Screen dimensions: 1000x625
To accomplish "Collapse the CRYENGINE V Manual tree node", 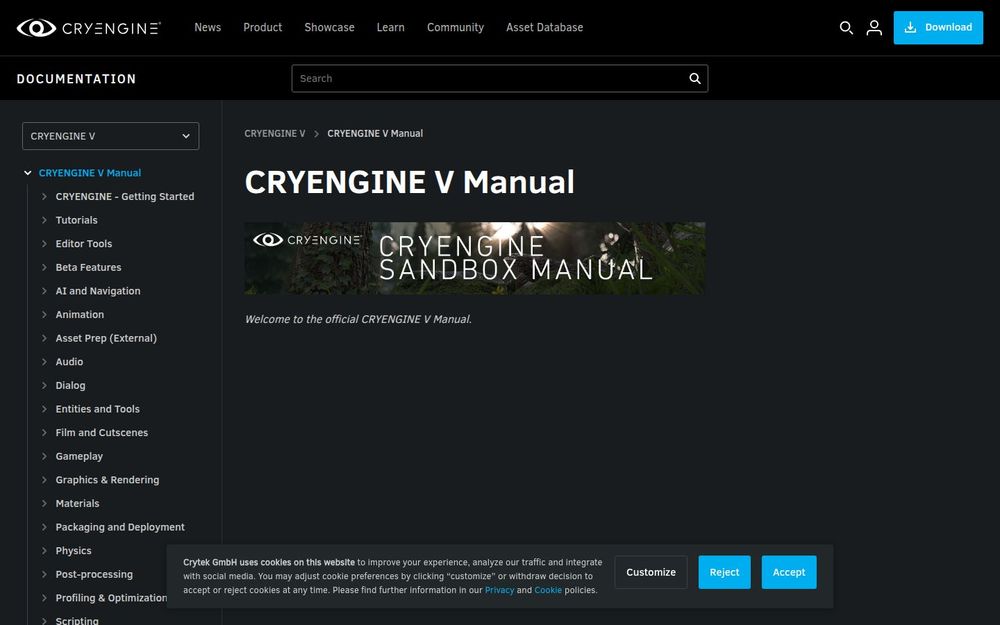I will (x=27, y=173).
